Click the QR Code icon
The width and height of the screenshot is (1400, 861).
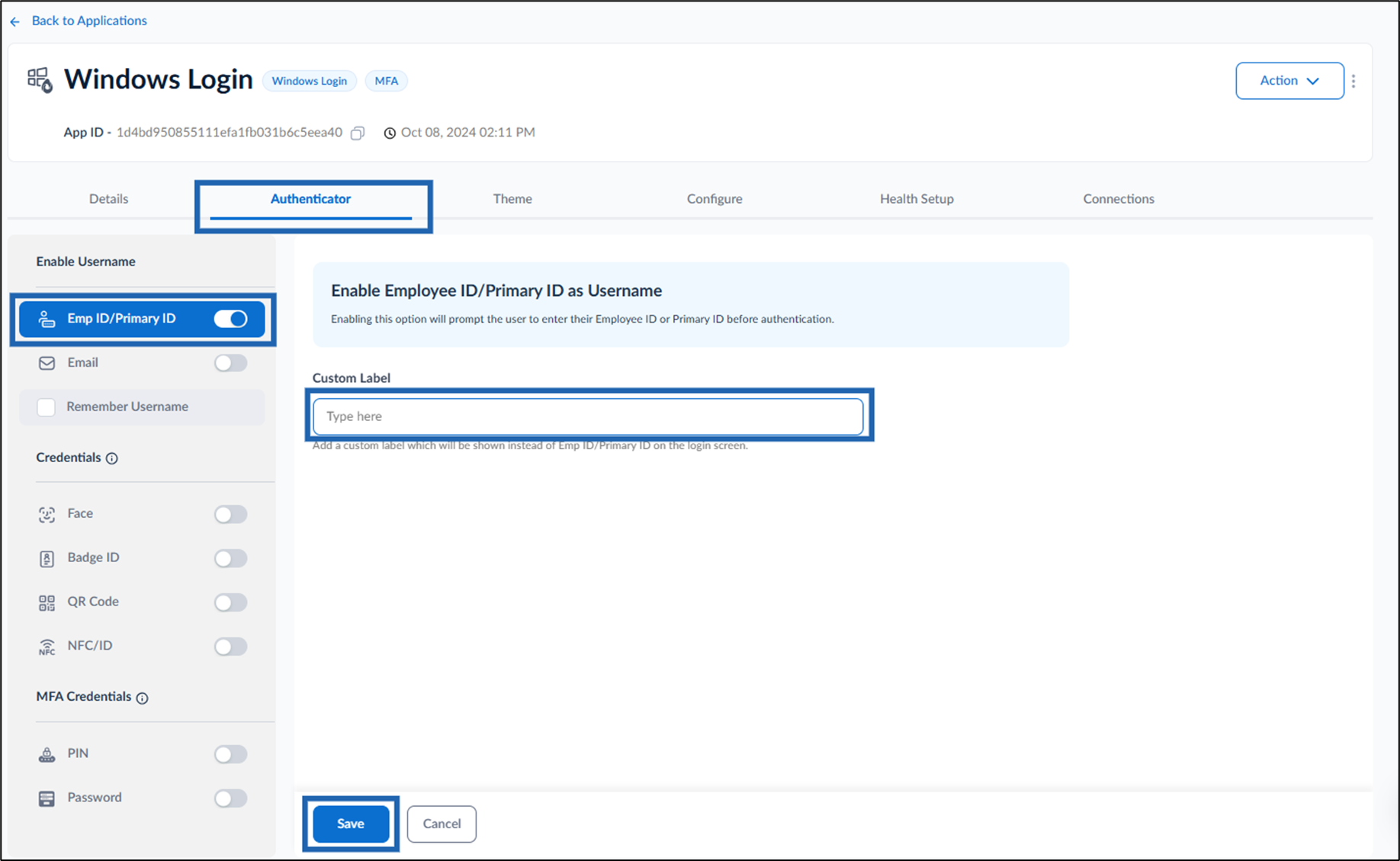pyautogui.click(x=47, y=603)
